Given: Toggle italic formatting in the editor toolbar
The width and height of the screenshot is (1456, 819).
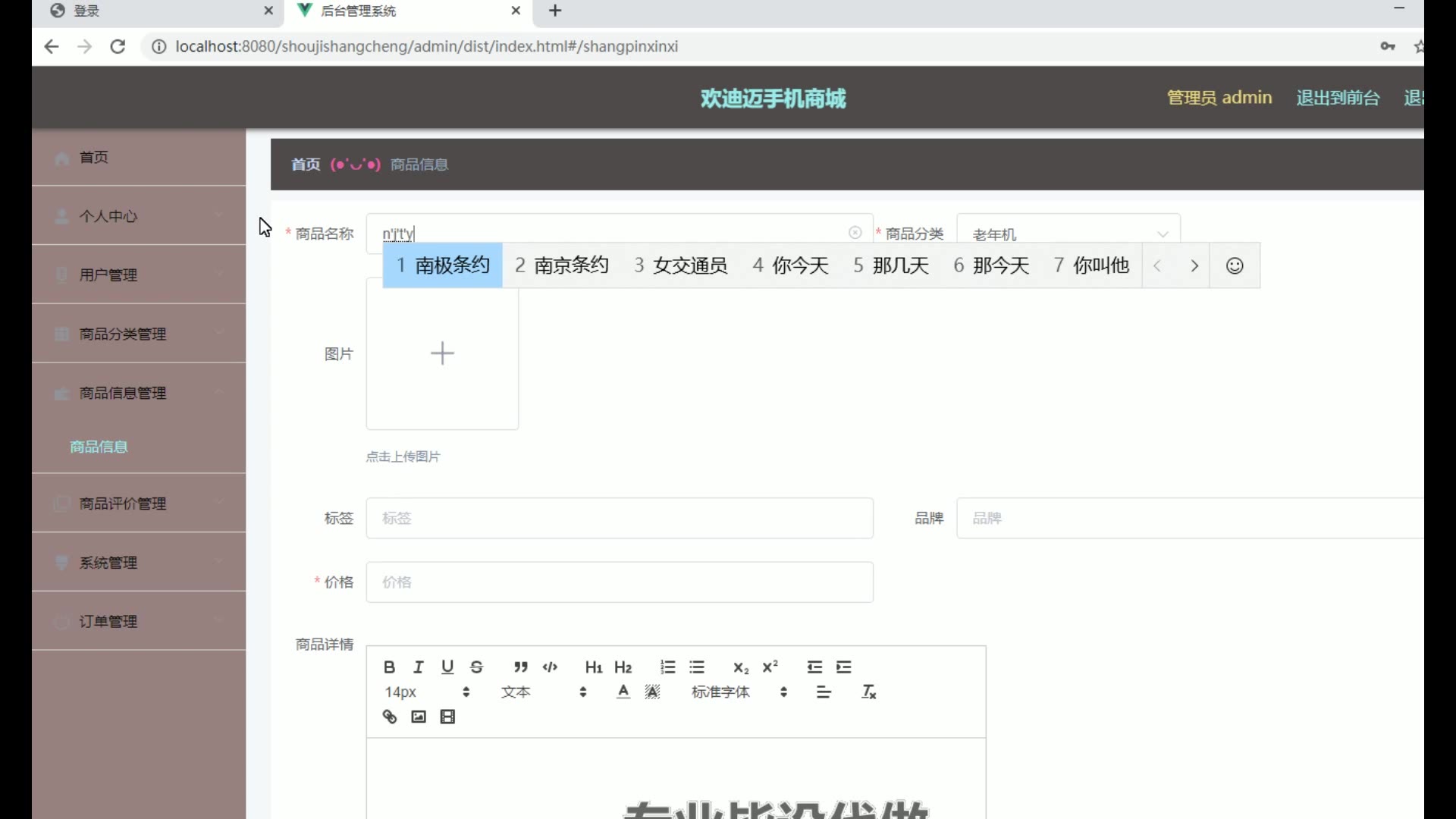Looking at the screenshot, I should point(418,667).
